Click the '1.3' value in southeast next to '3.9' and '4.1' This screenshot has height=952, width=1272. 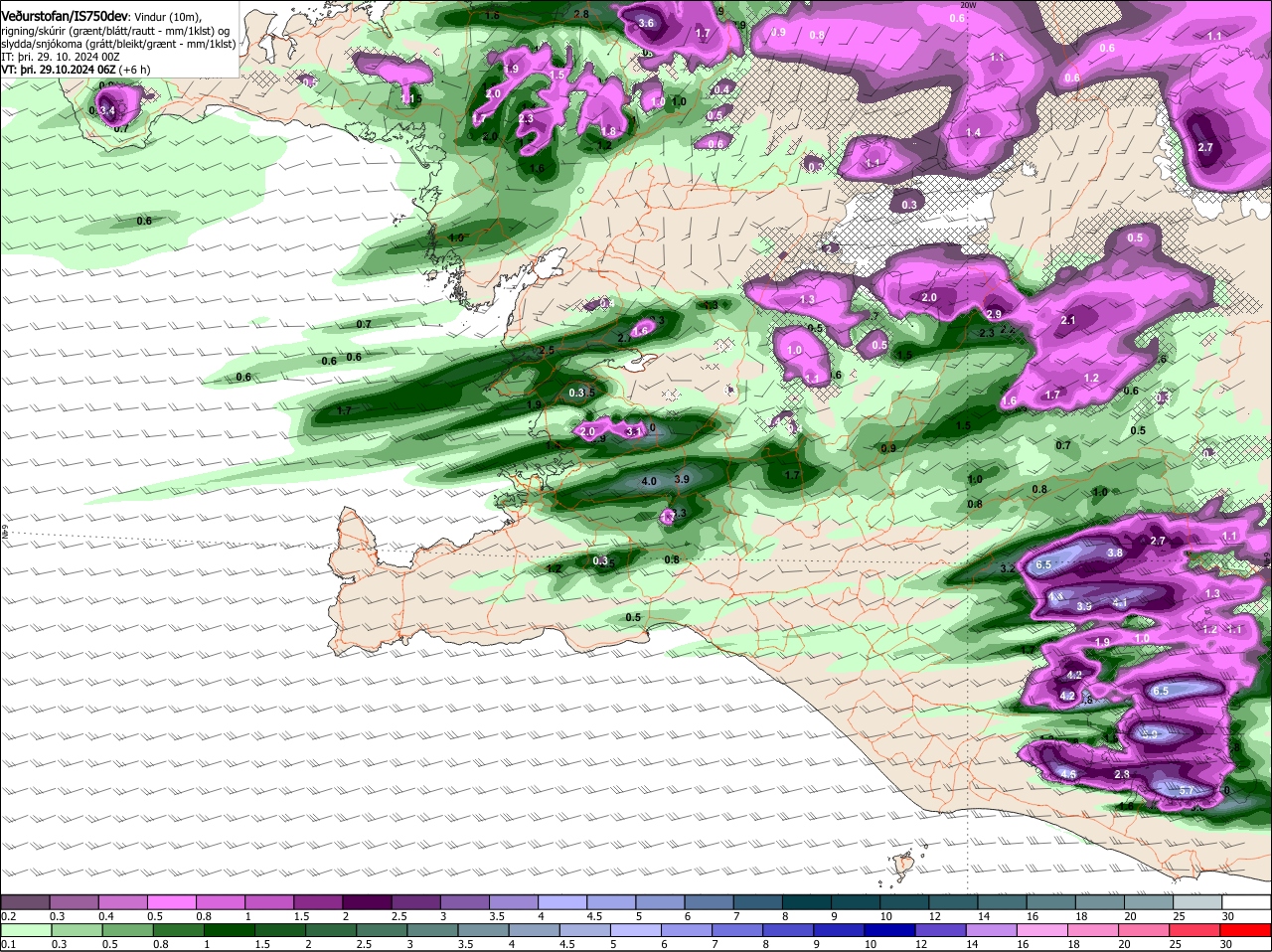tap(1212, 593)
